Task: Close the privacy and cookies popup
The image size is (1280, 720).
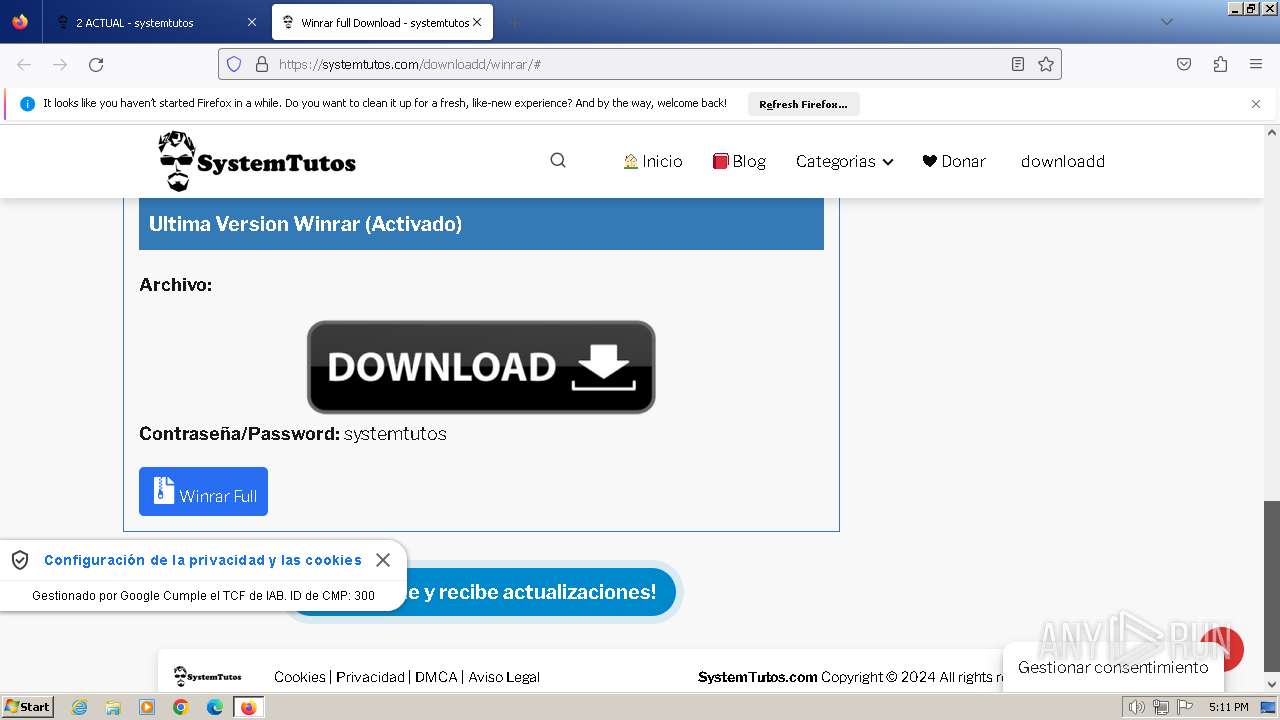Action: [x=383, y=560]
